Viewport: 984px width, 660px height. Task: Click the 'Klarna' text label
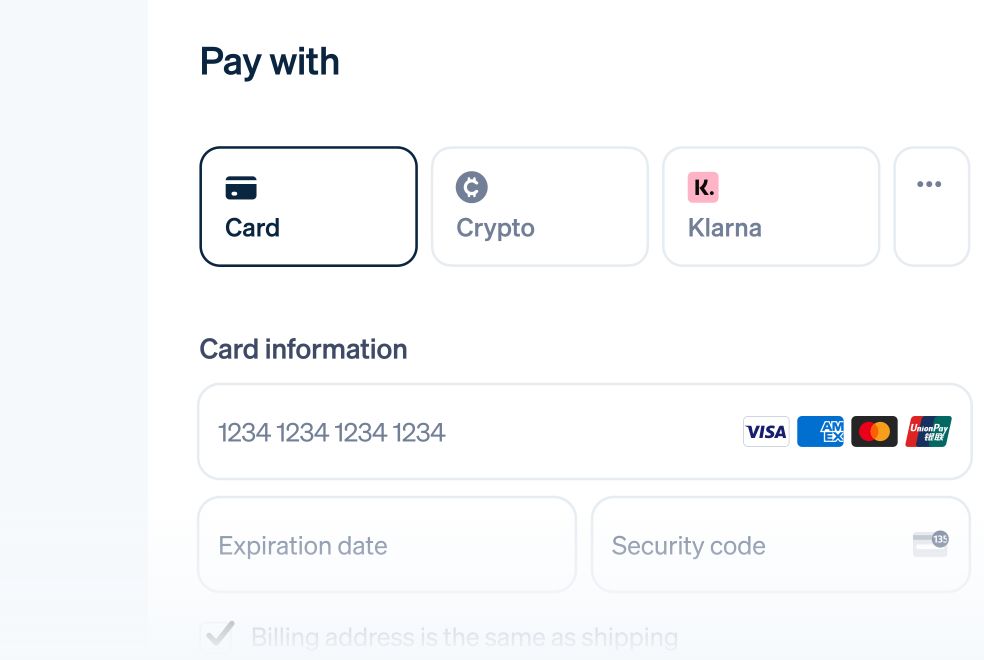pyautogui.click(x=724, y=228)
